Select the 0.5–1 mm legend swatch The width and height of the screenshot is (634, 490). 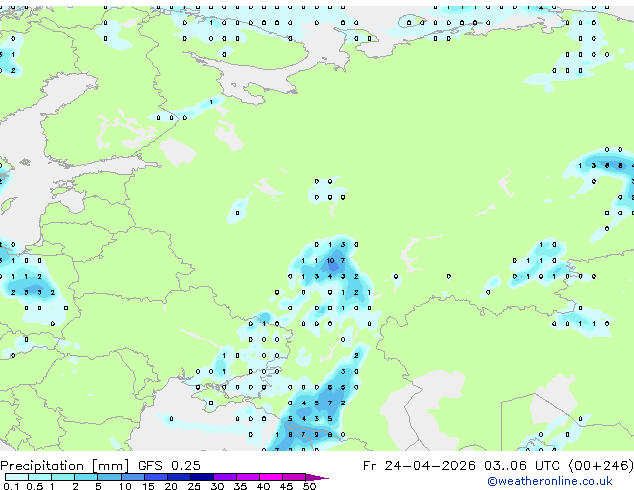(x=40, y=477)
